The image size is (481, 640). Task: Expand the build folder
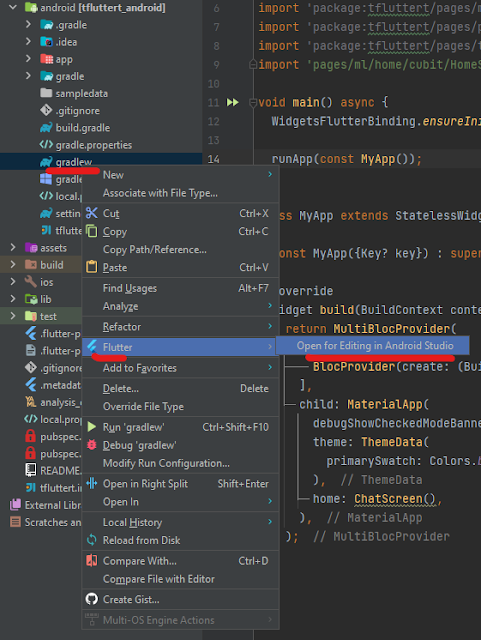[x=13, y=264]
